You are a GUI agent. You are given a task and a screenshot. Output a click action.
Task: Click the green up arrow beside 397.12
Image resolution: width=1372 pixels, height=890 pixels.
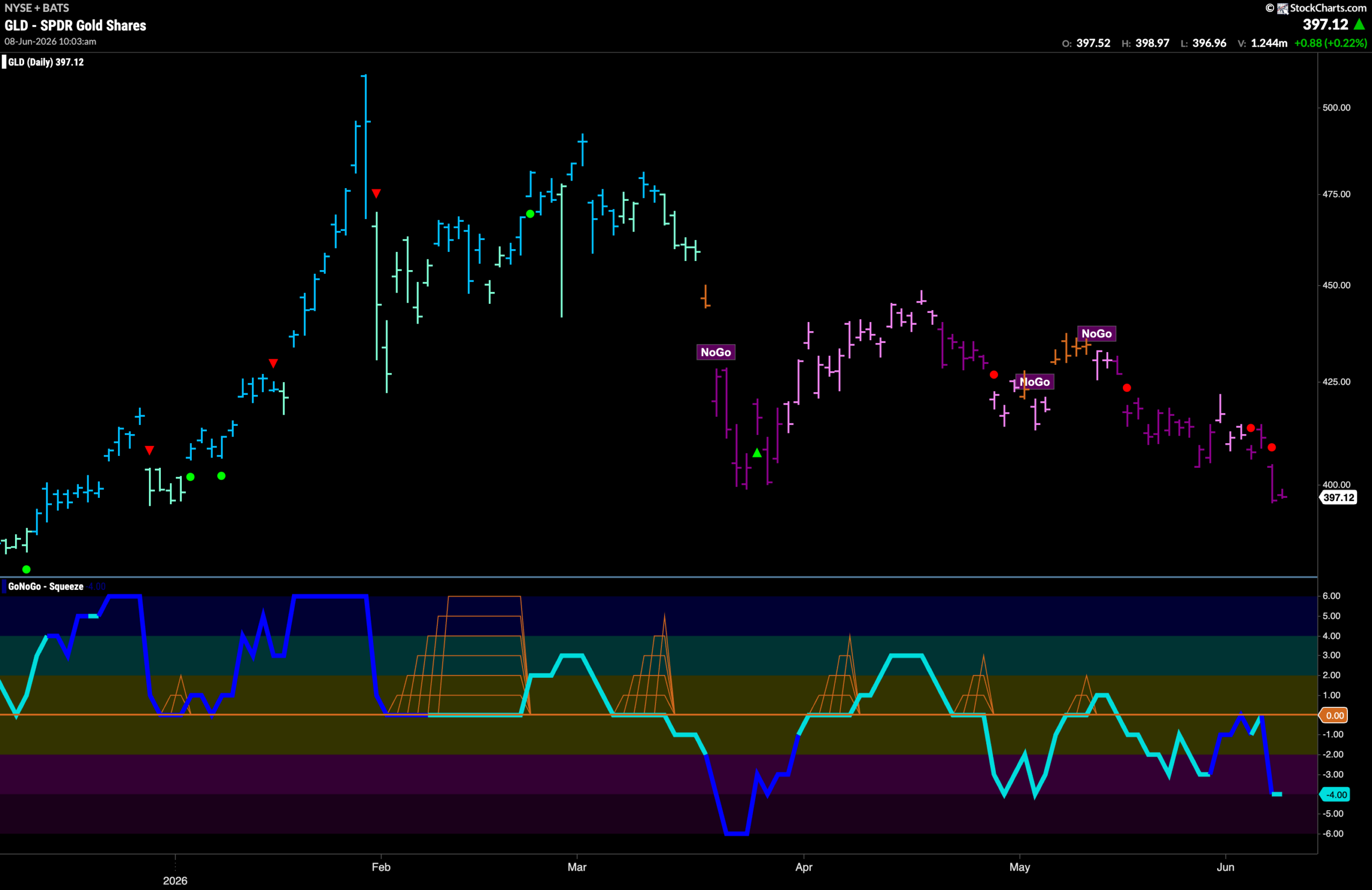point(1359,24)
